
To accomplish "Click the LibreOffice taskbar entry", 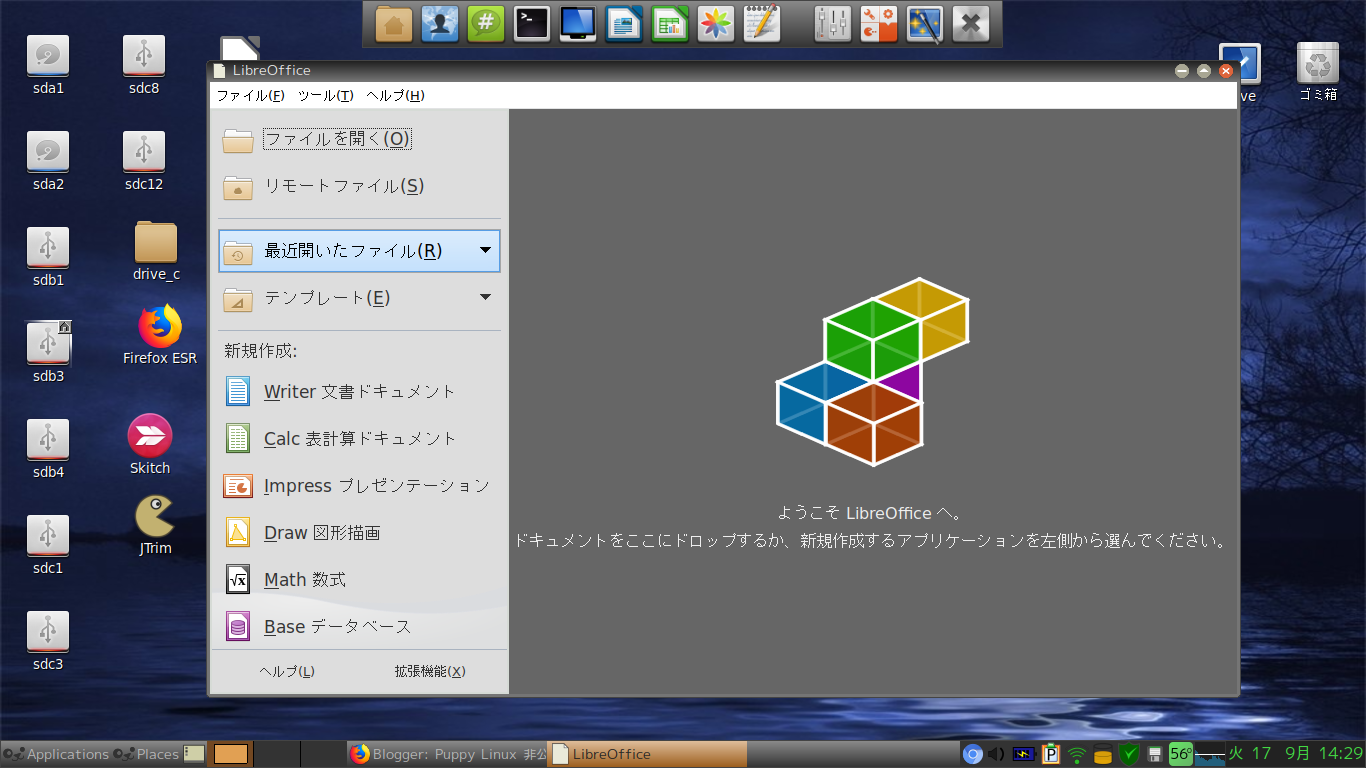I will point(647,754).
